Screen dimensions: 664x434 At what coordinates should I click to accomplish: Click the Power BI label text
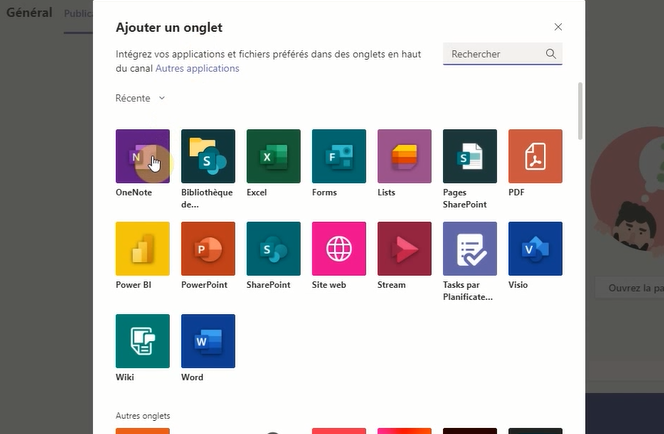[x=133, y=285]
